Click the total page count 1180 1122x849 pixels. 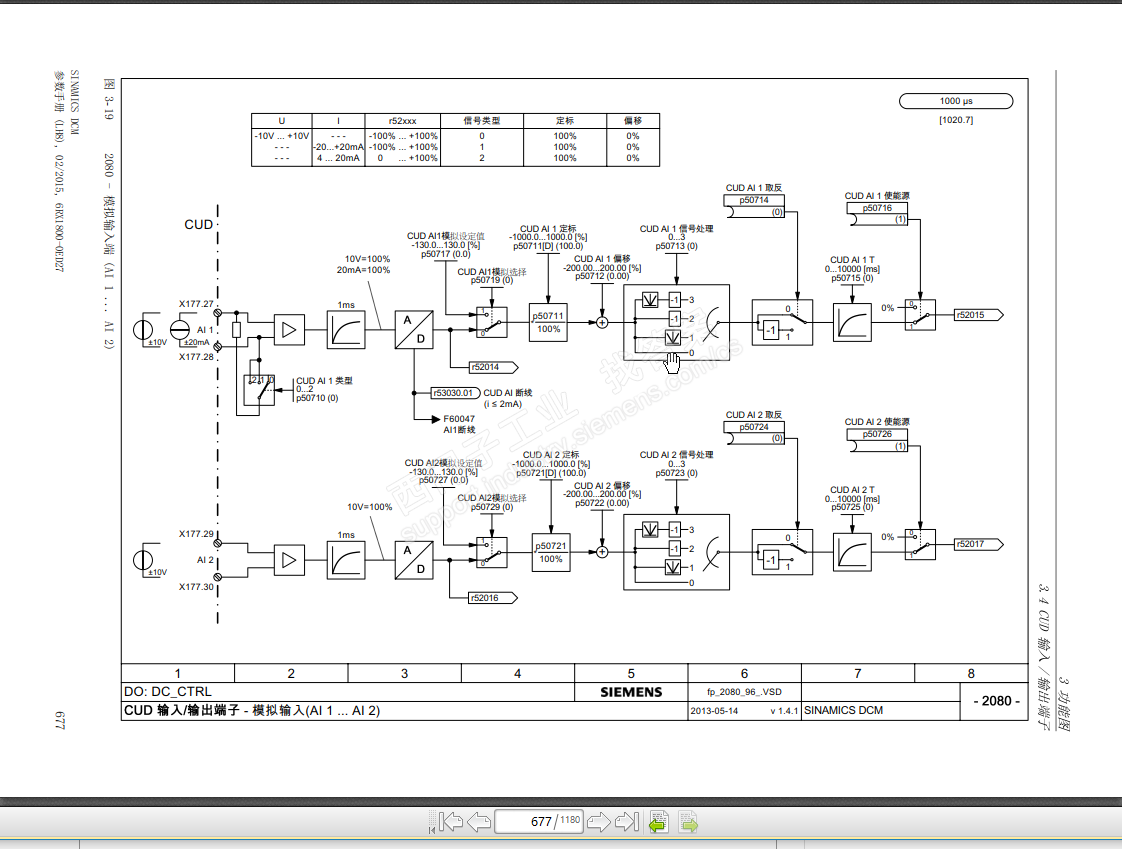(x=570, y=820)
